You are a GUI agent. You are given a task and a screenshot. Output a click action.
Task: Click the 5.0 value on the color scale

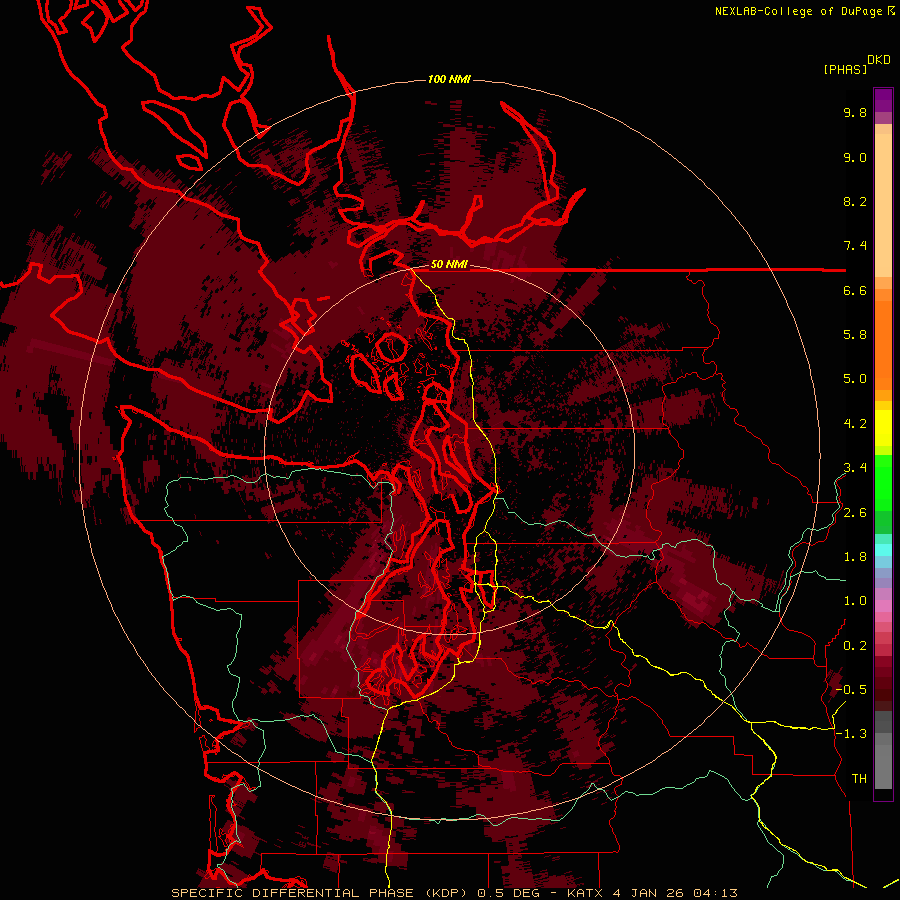(x=855, y=379)
